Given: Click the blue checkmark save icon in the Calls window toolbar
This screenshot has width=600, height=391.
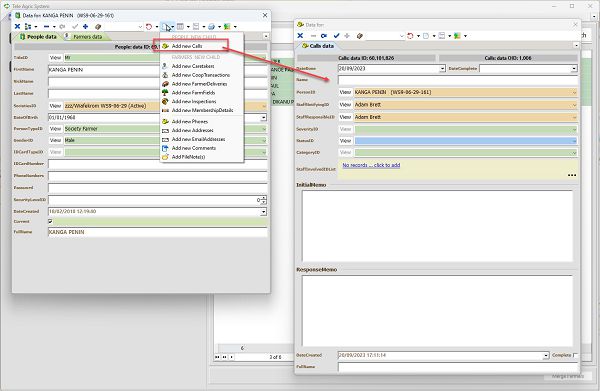Looking at the screenshot, I should pos(336,36).
